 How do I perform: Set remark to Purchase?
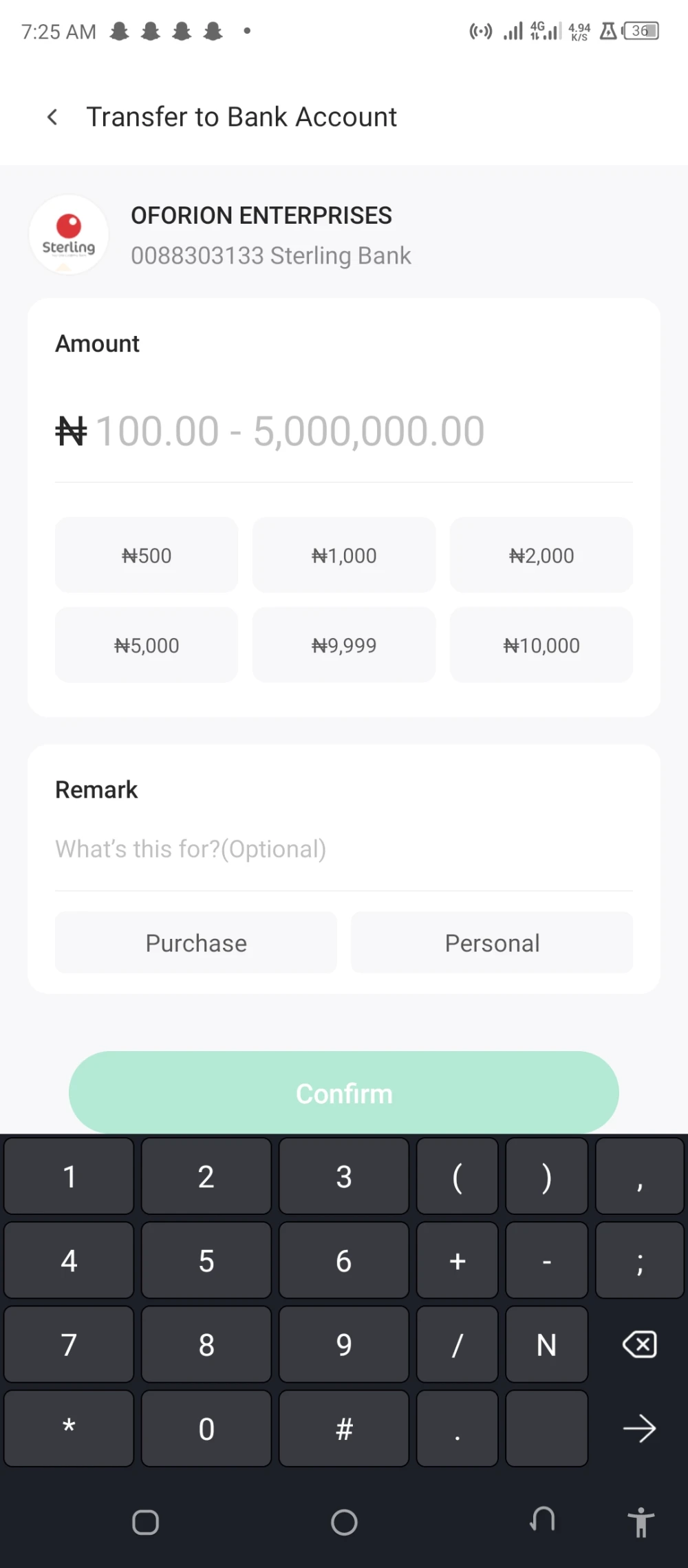(x=196, y=943)
